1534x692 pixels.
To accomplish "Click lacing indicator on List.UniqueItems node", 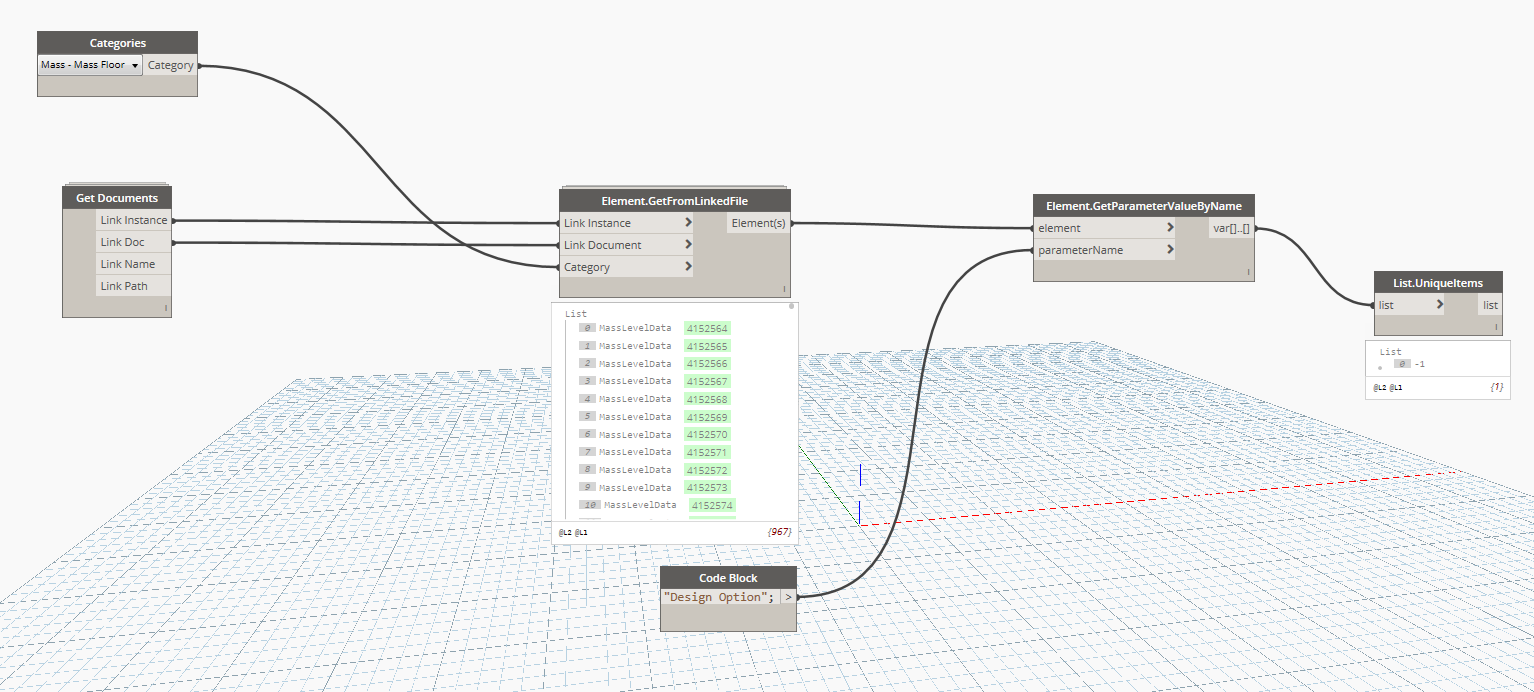I will click(1497, 327).
